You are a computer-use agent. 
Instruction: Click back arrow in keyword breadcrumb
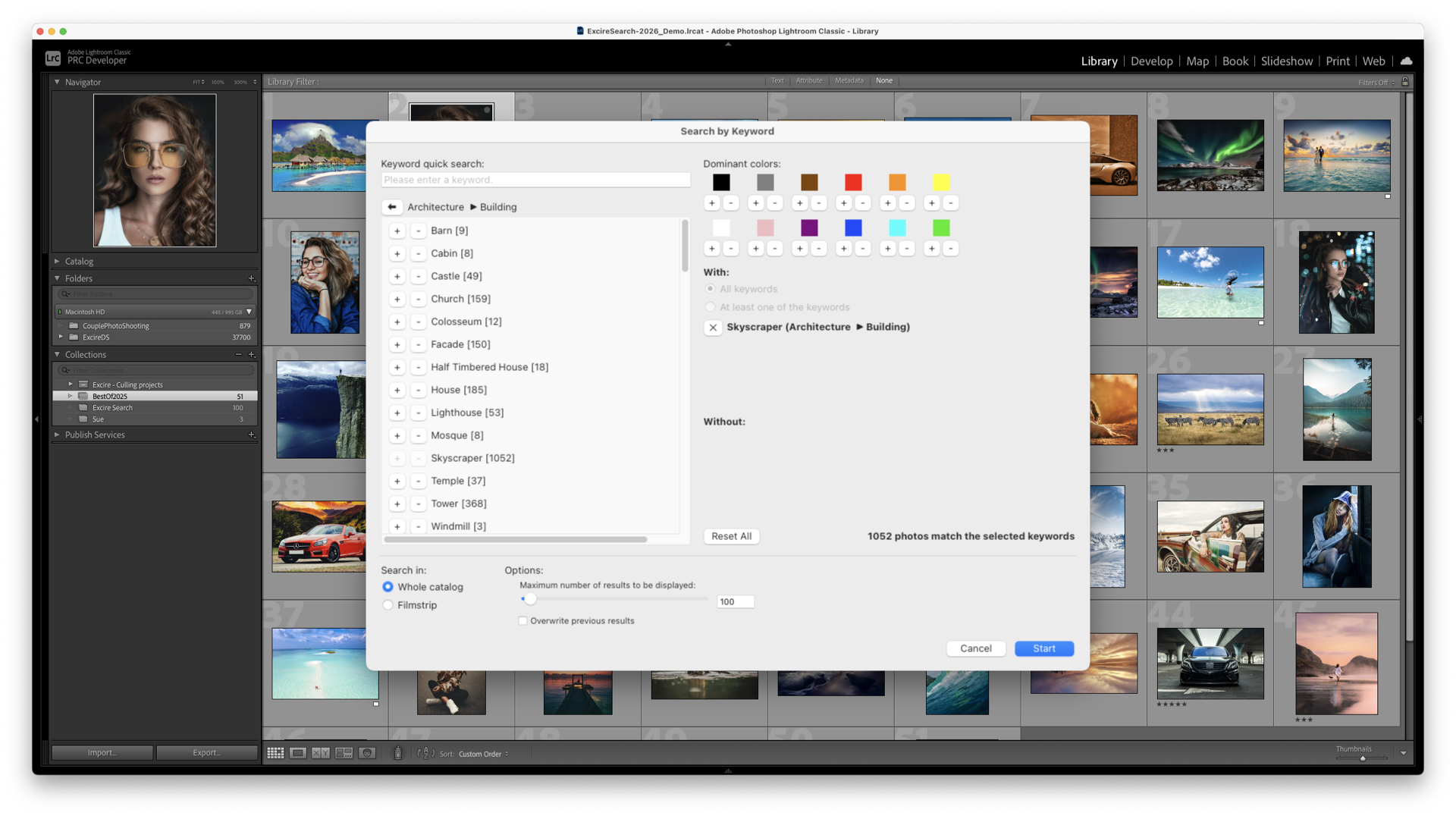coord(392,207)
